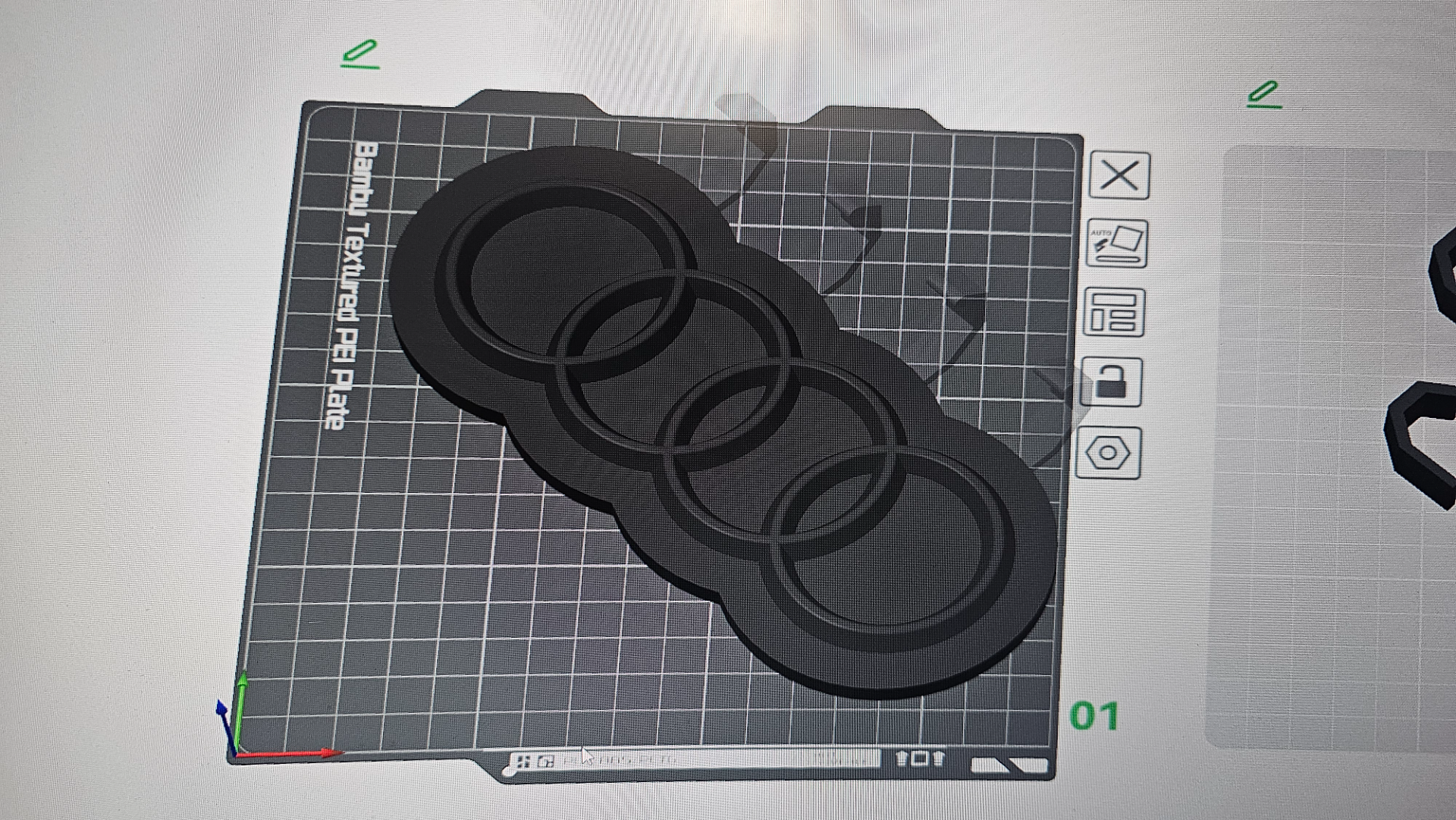Arrange objects on plate 01
The image size is (1456, 820).
tap(1114, 312)
